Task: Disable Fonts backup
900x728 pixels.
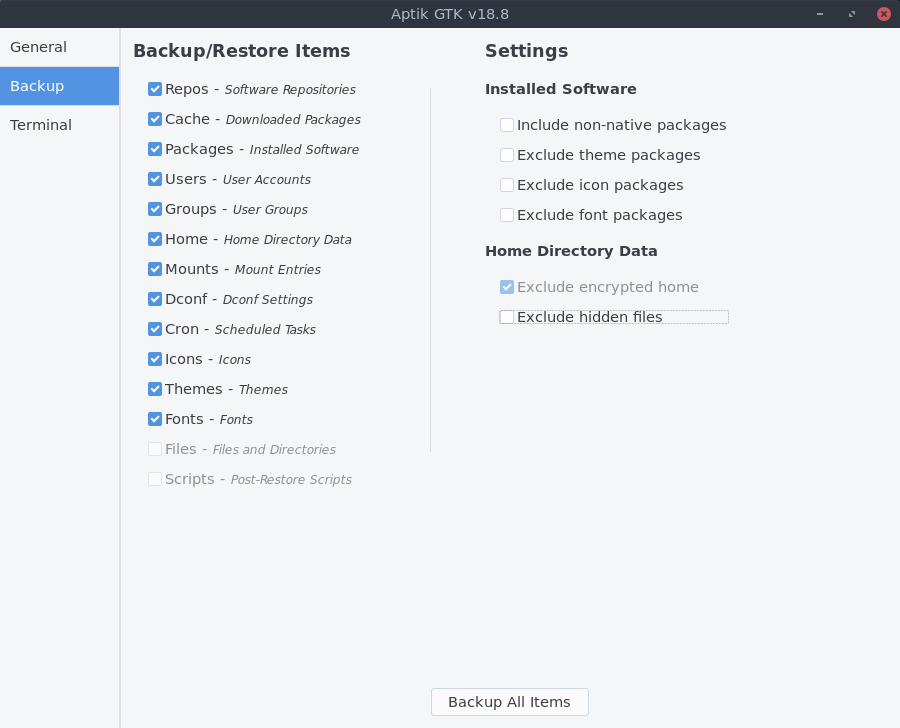Action: click(155, 419)
